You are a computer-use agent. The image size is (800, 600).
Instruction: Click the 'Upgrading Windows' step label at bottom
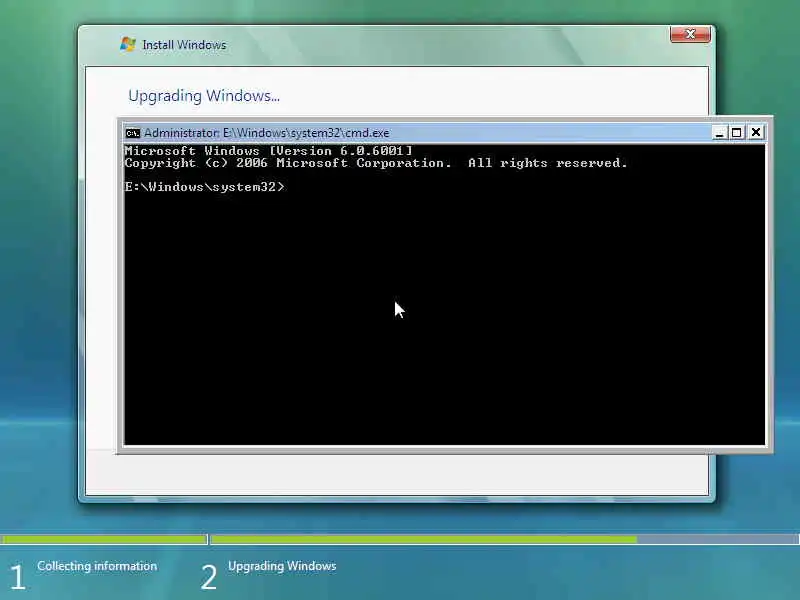click(282, 566)
